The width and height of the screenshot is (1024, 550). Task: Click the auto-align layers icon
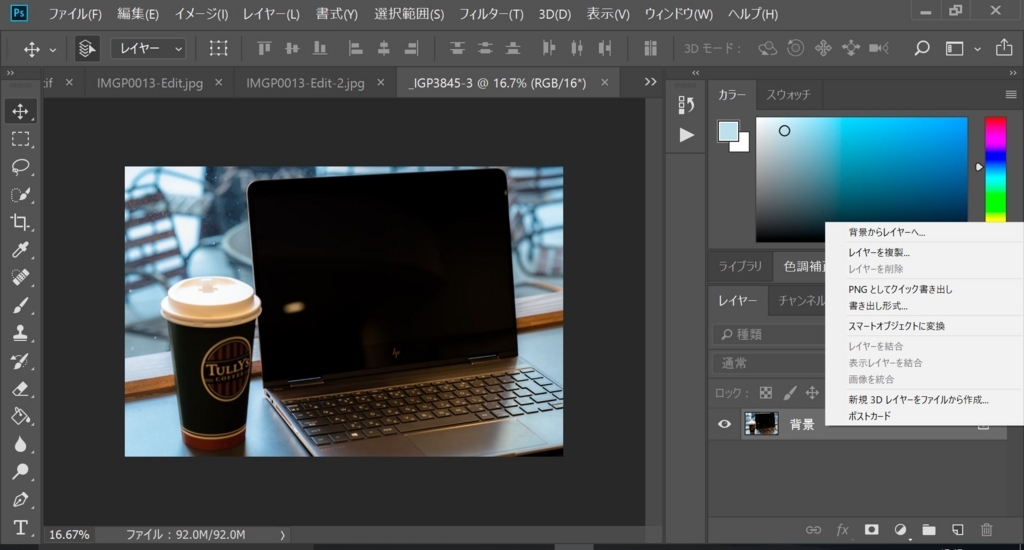point(650,48)
